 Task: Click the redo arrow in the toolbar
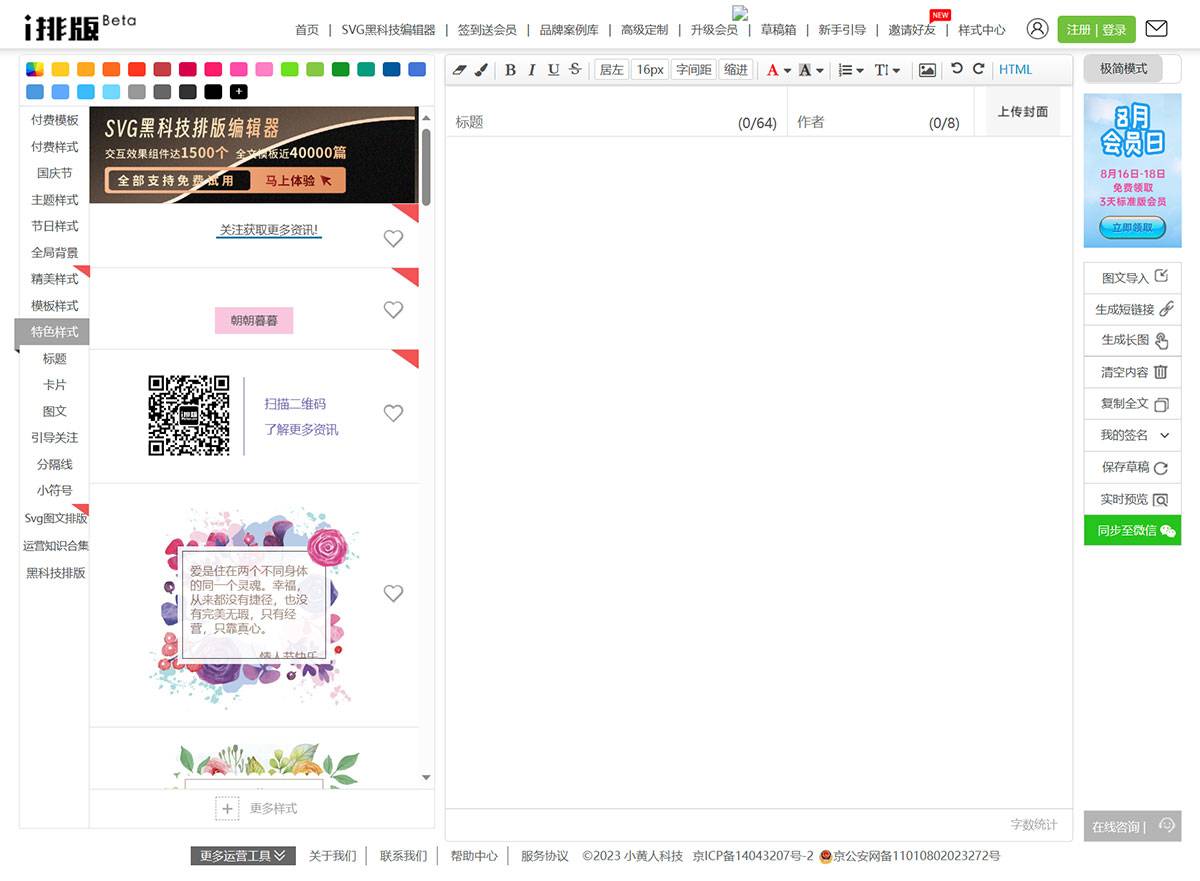point(978,69)
